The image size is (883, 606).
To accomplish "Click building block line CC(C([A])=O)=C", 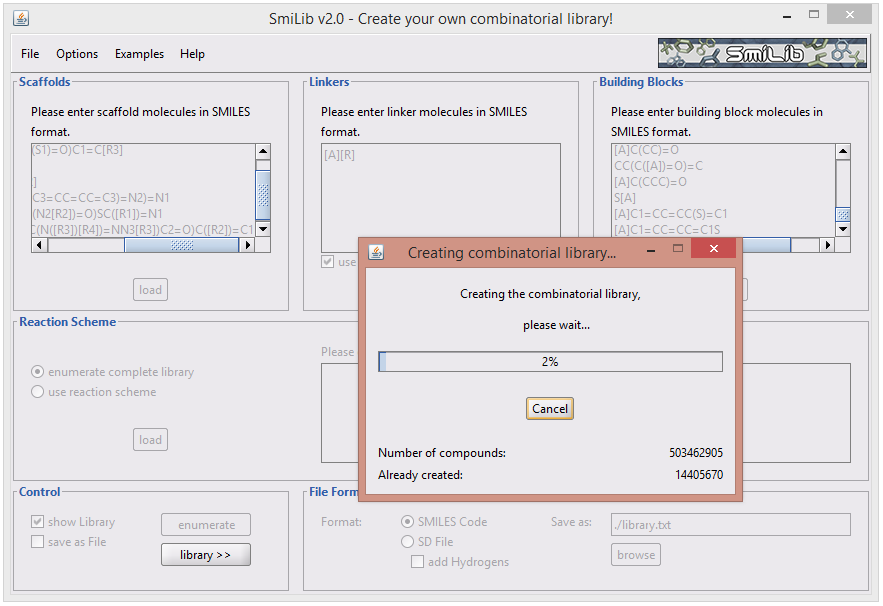I will pyautogui.click(x=658, y=166).
